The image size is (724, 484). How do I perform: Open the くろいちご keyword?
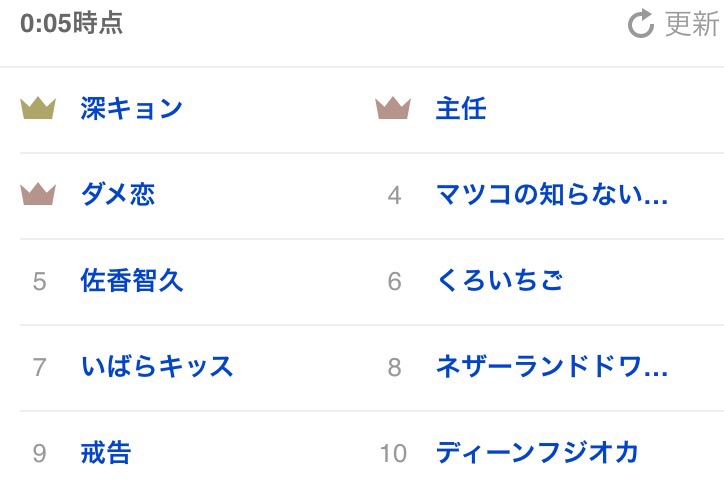499,281
